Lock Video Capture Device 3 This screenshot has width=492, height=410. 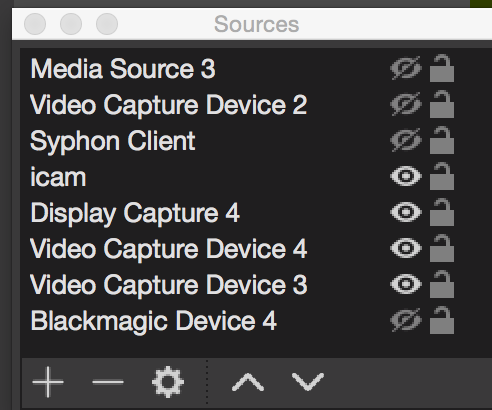(442, 284)
